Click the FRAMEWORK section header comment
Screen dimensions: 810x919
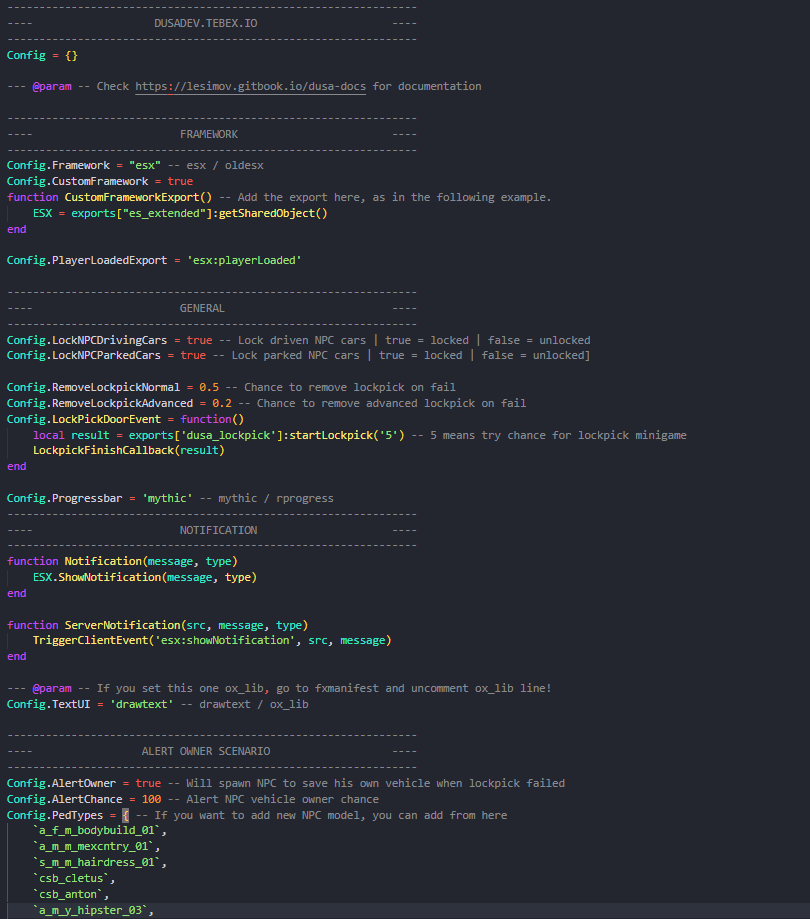(x=209, y=134)
